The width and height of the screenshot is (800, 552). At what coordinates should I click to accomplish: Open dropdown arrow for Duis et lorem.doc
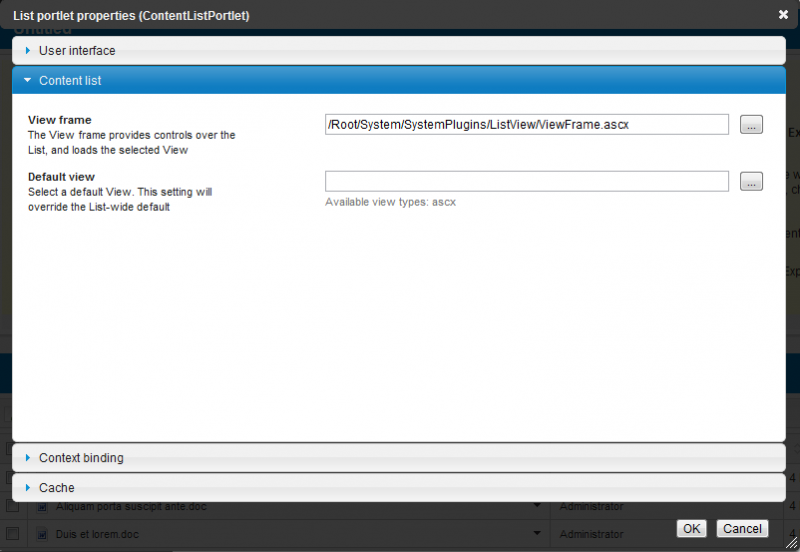537,533
